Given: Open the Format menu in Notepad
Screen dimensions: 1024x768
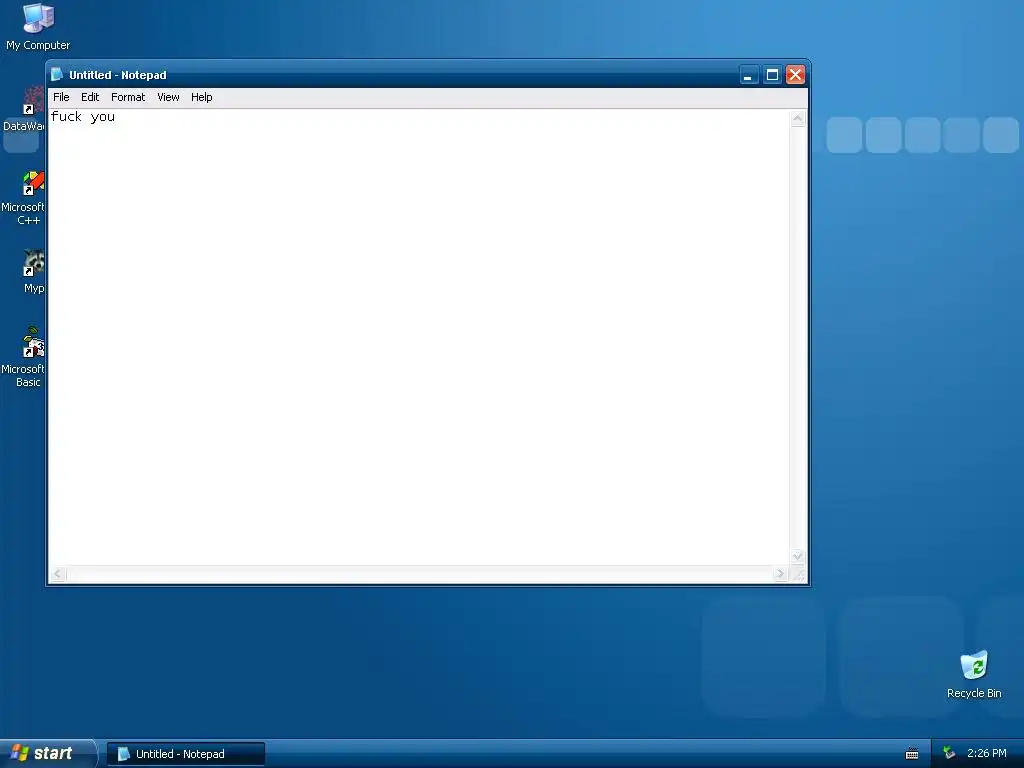Looking at the screenshot, I should (128, 97).
